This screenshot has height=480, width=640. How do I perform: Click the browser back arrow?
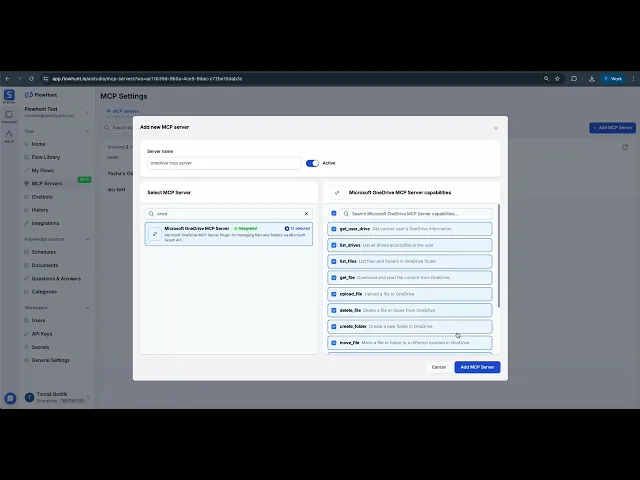7,79
